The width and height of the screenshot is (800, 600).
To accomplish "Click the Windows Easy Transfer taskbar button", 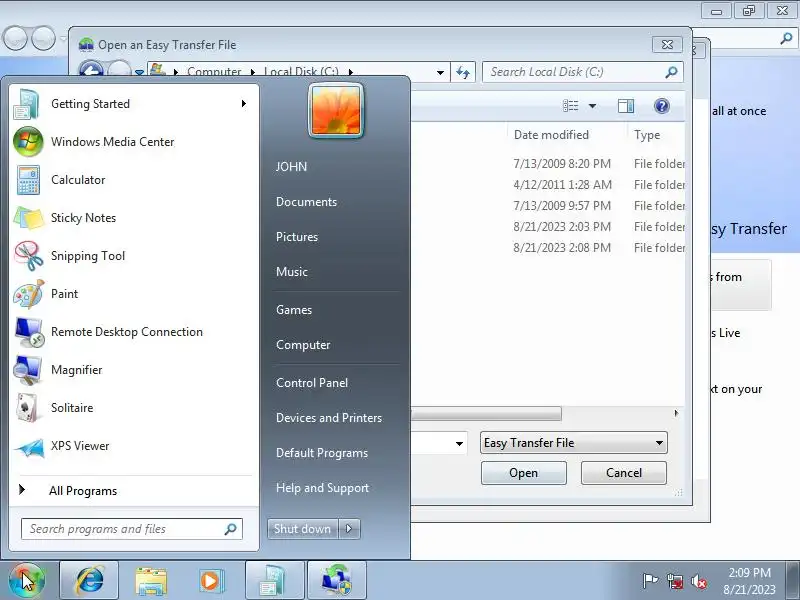I will [337, 581].
